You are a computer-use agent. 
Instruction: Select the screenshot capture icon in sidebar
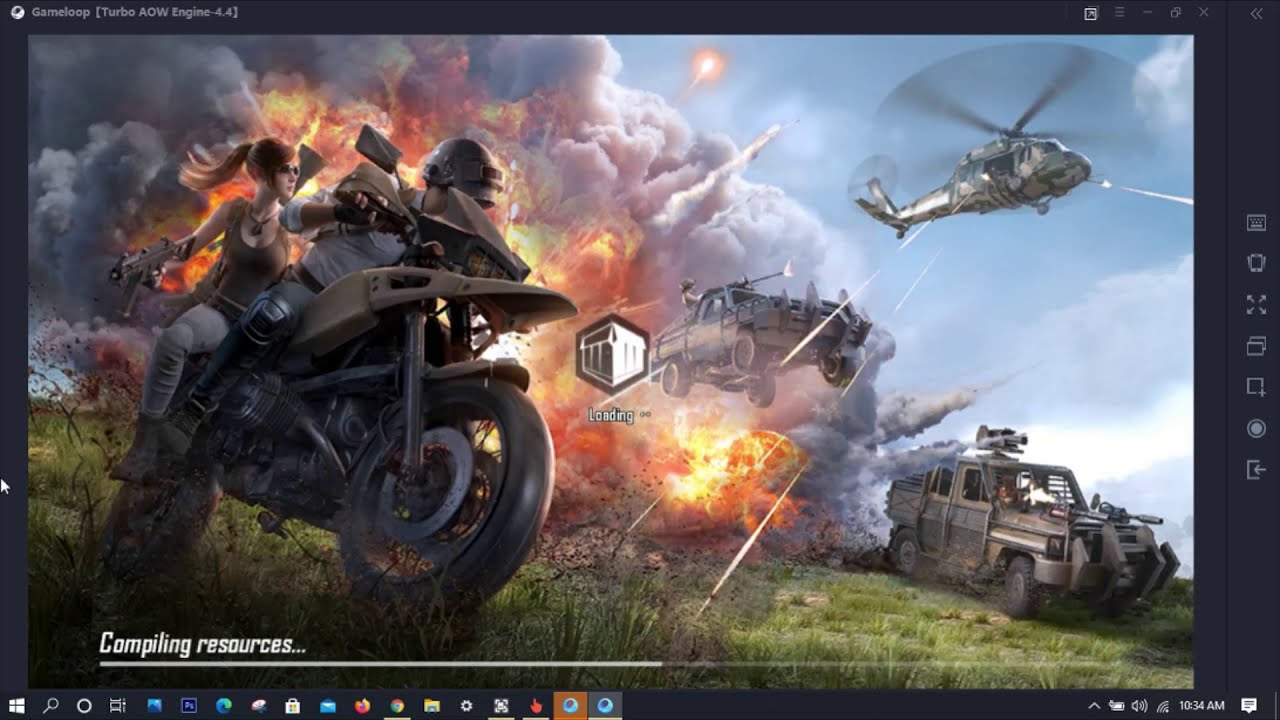(x=1256, y=387)
